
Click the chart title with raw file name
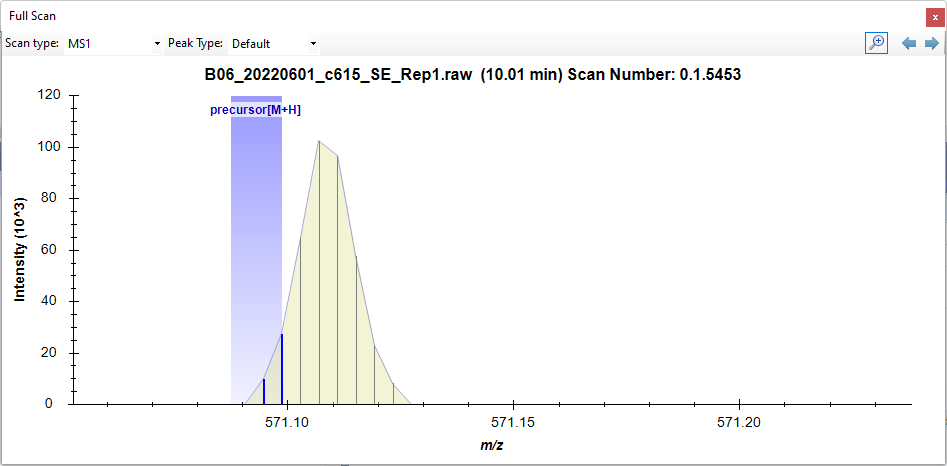coord(472,75)
